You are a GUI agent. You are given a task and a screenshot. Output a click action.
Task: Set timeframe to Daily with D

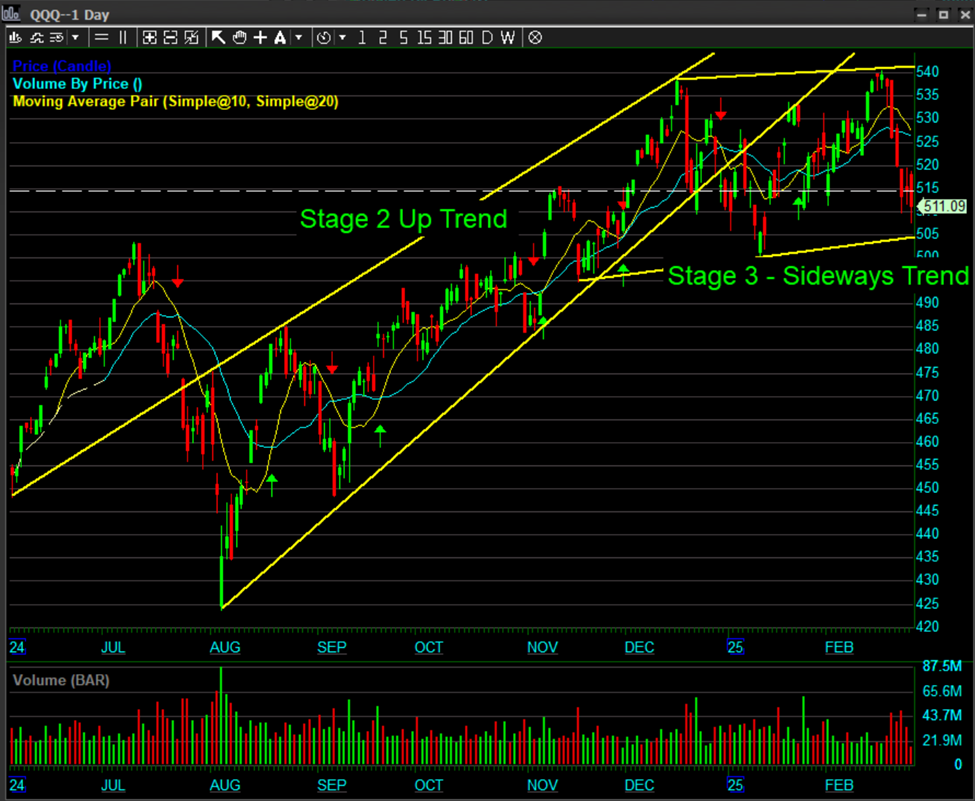(487, 37)
